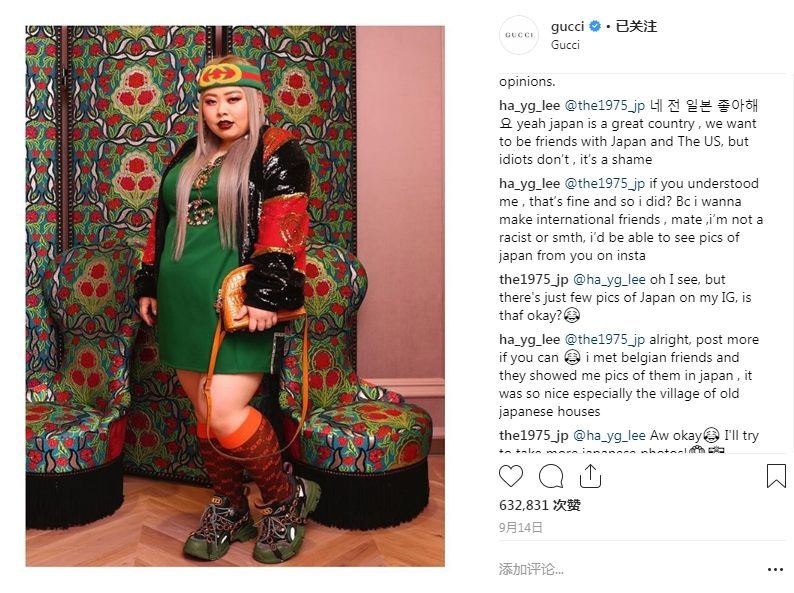The image size is (794, 593).
Task: Like the post with the heart icon
Action: 510,476
